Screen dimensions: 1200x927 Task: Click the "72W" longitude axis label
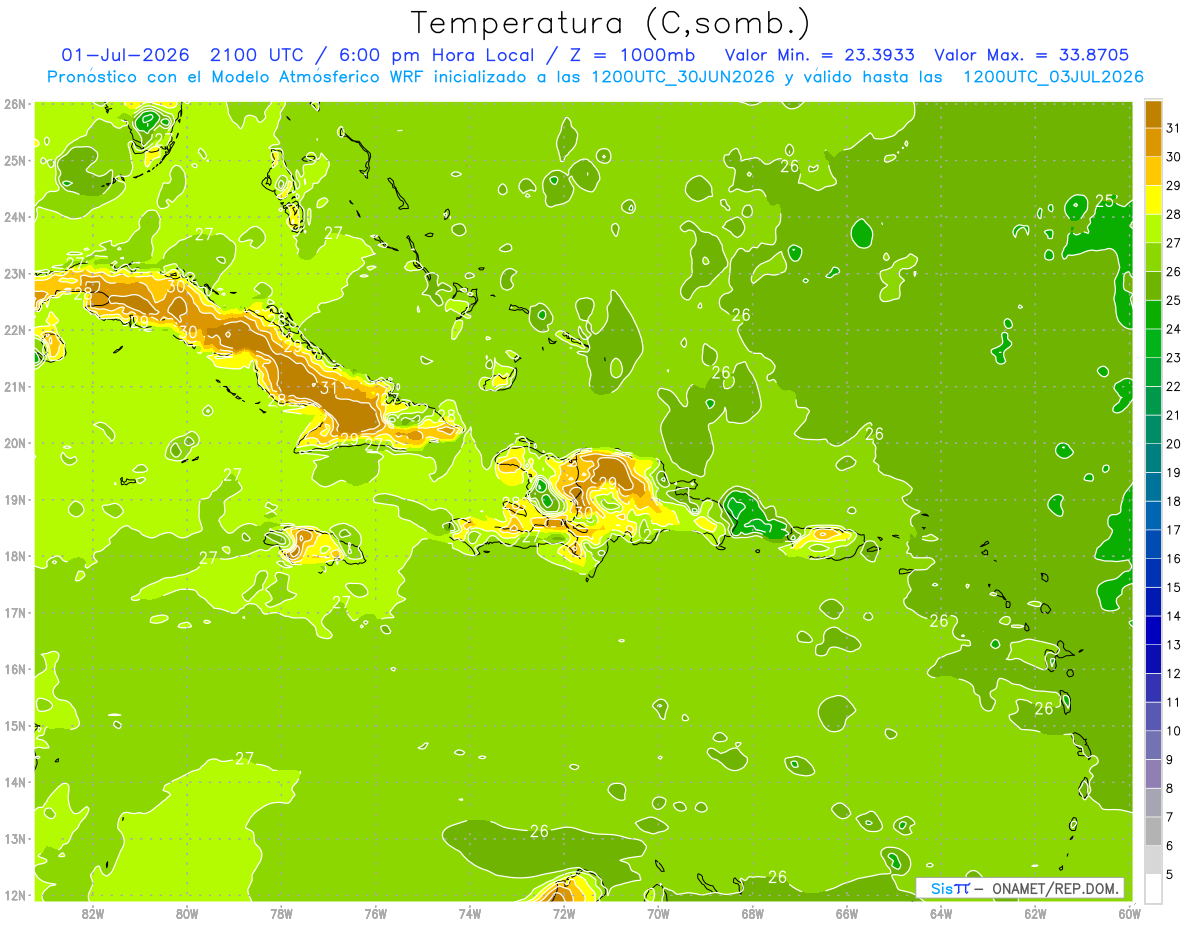(x=564, y=913)
